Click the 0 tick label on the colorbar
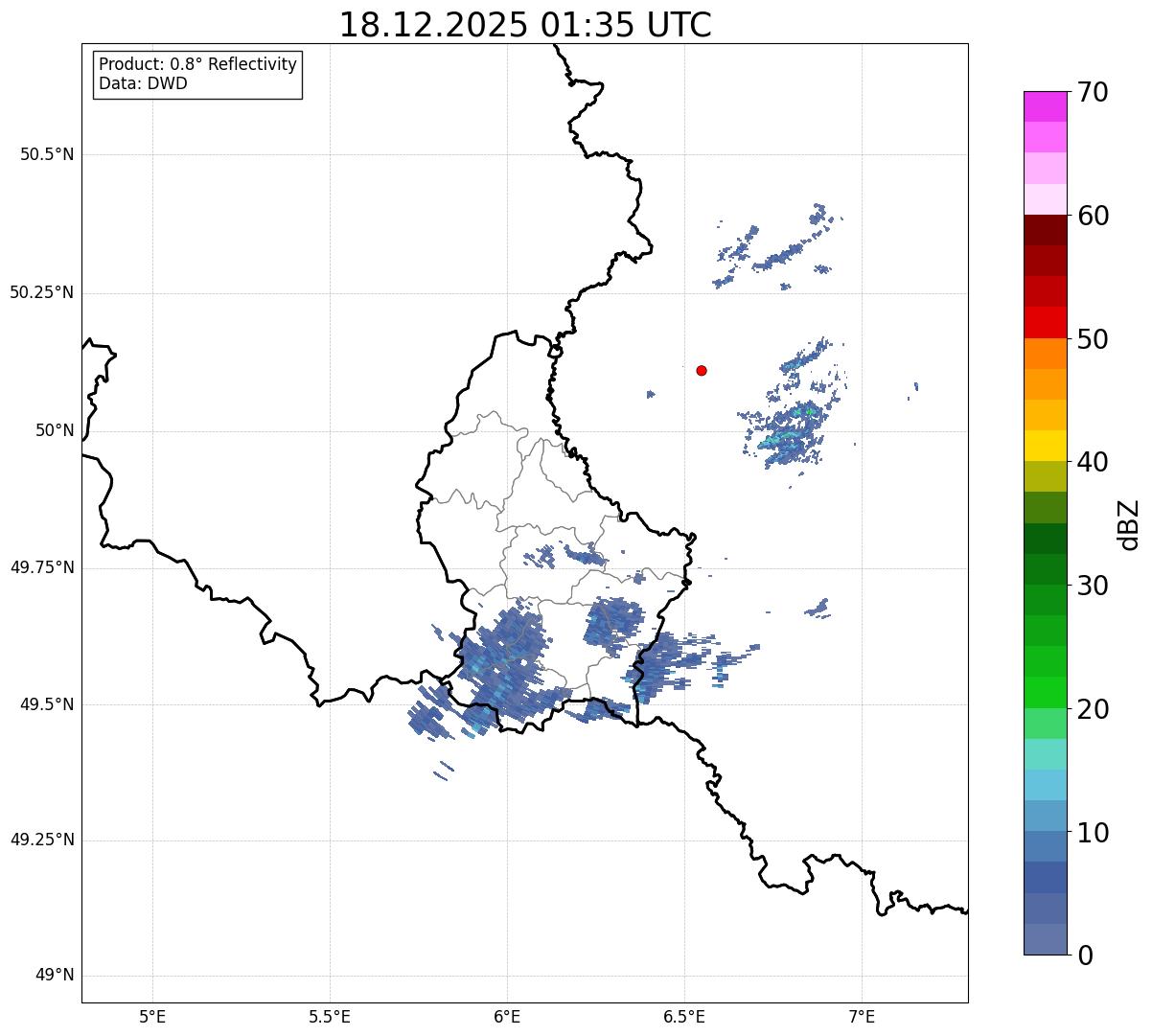1152x1036 pixels. (1084, 955)
